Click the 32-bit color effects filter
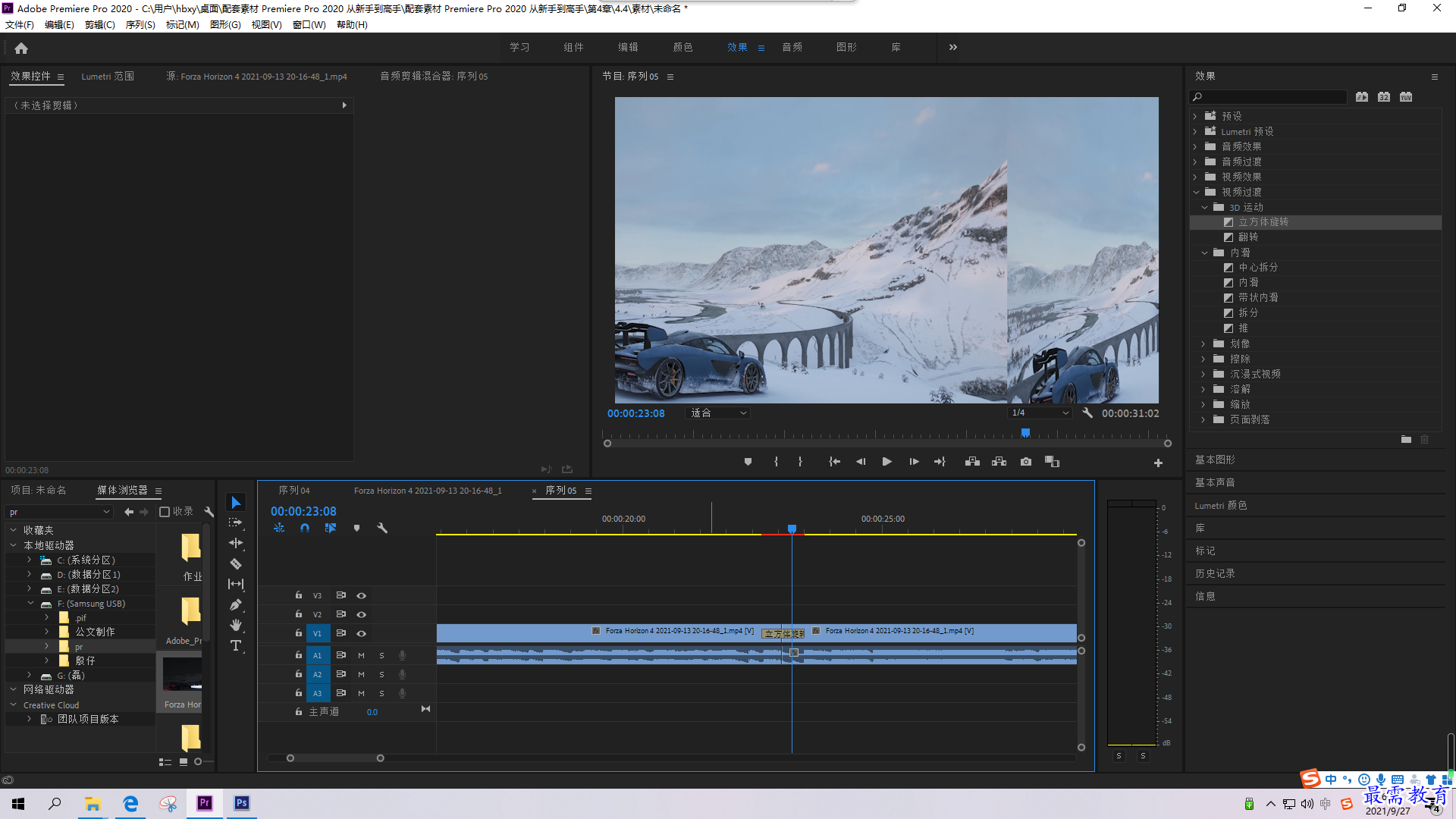The width and height of the screenshot is (1456, 819). 1384,97
